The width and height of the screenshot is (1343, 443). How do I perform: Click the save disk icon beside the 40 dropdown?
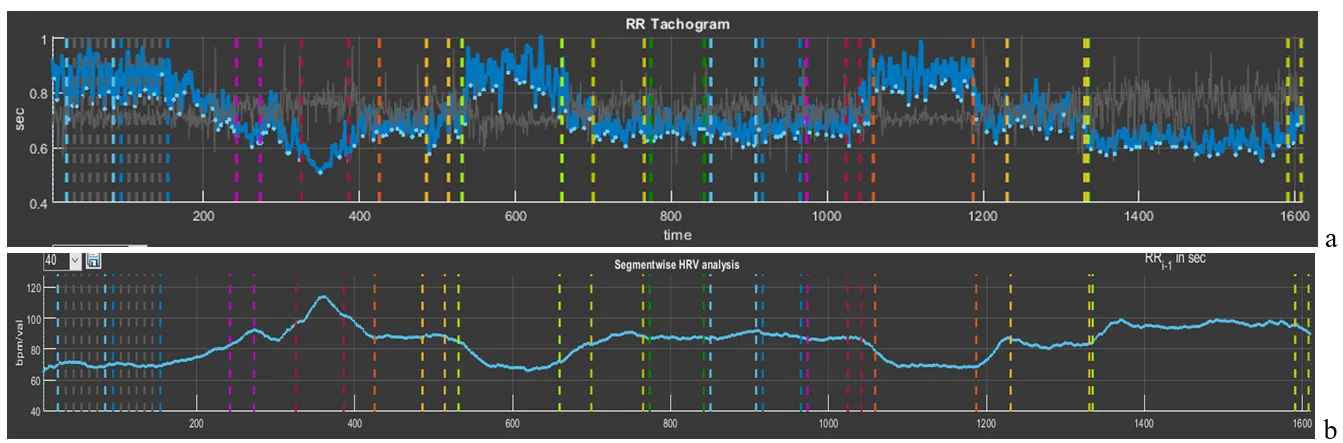(x=93, y=261)
